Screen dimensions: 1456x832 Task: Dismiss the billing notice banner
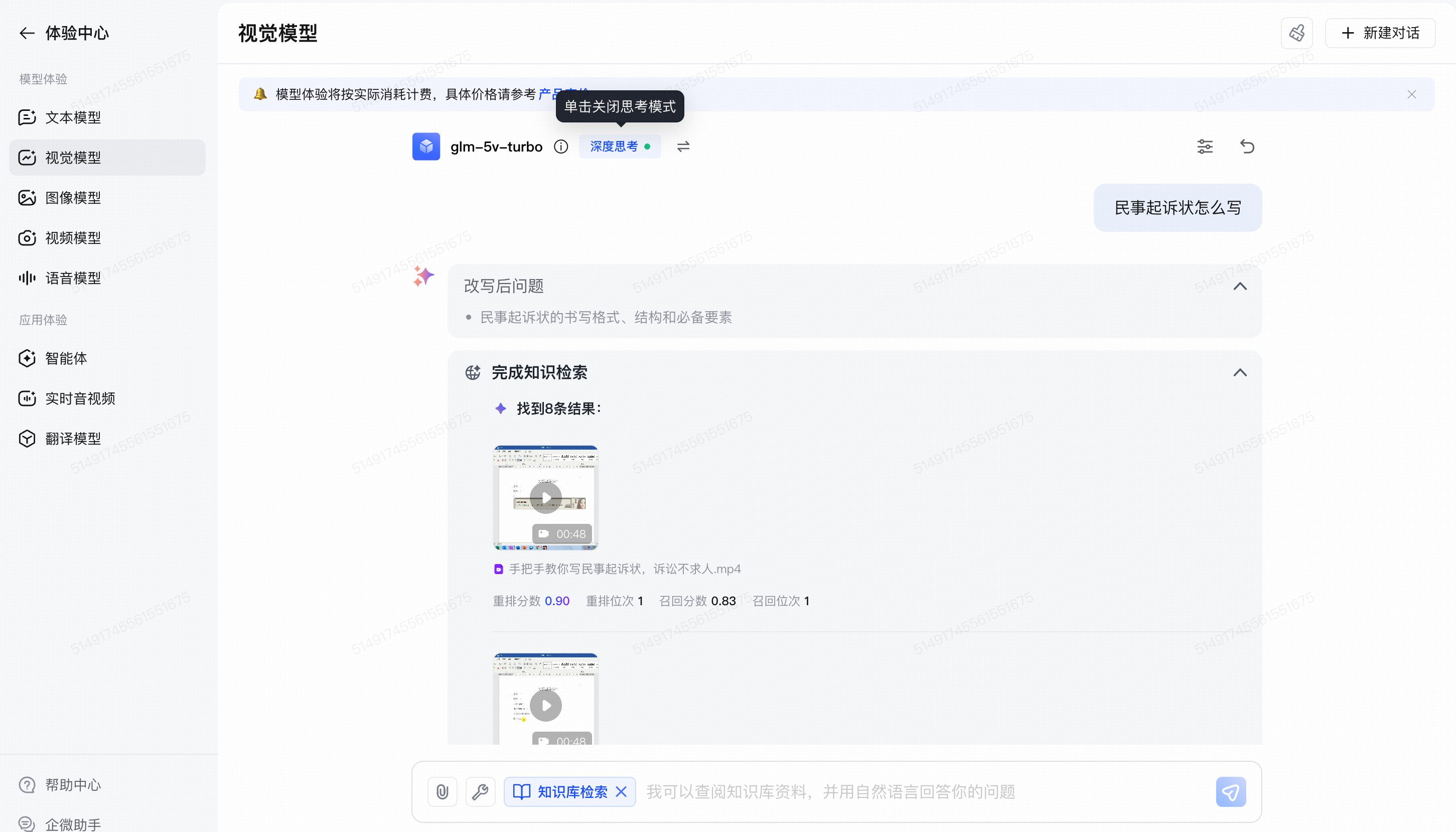[1411, 94]
